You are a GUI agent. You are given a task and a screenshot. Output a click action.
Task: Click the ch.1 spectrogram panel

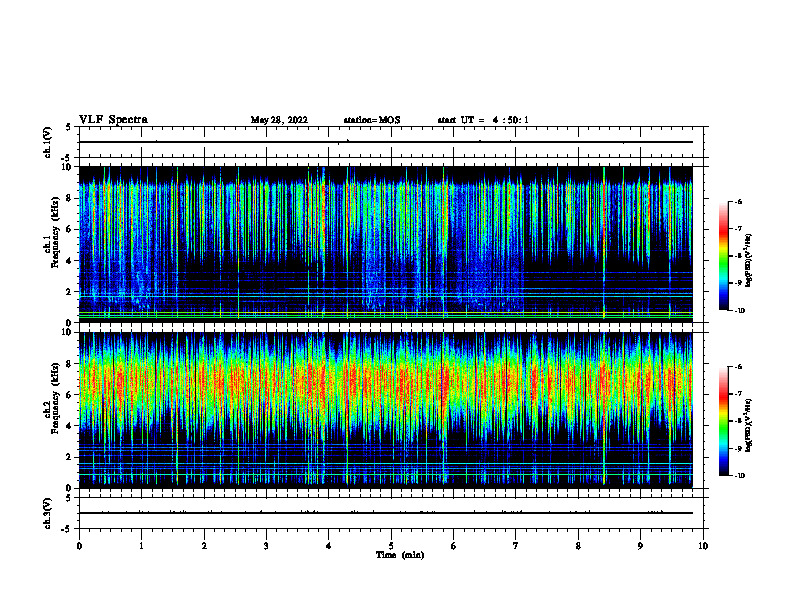(386, 244)
